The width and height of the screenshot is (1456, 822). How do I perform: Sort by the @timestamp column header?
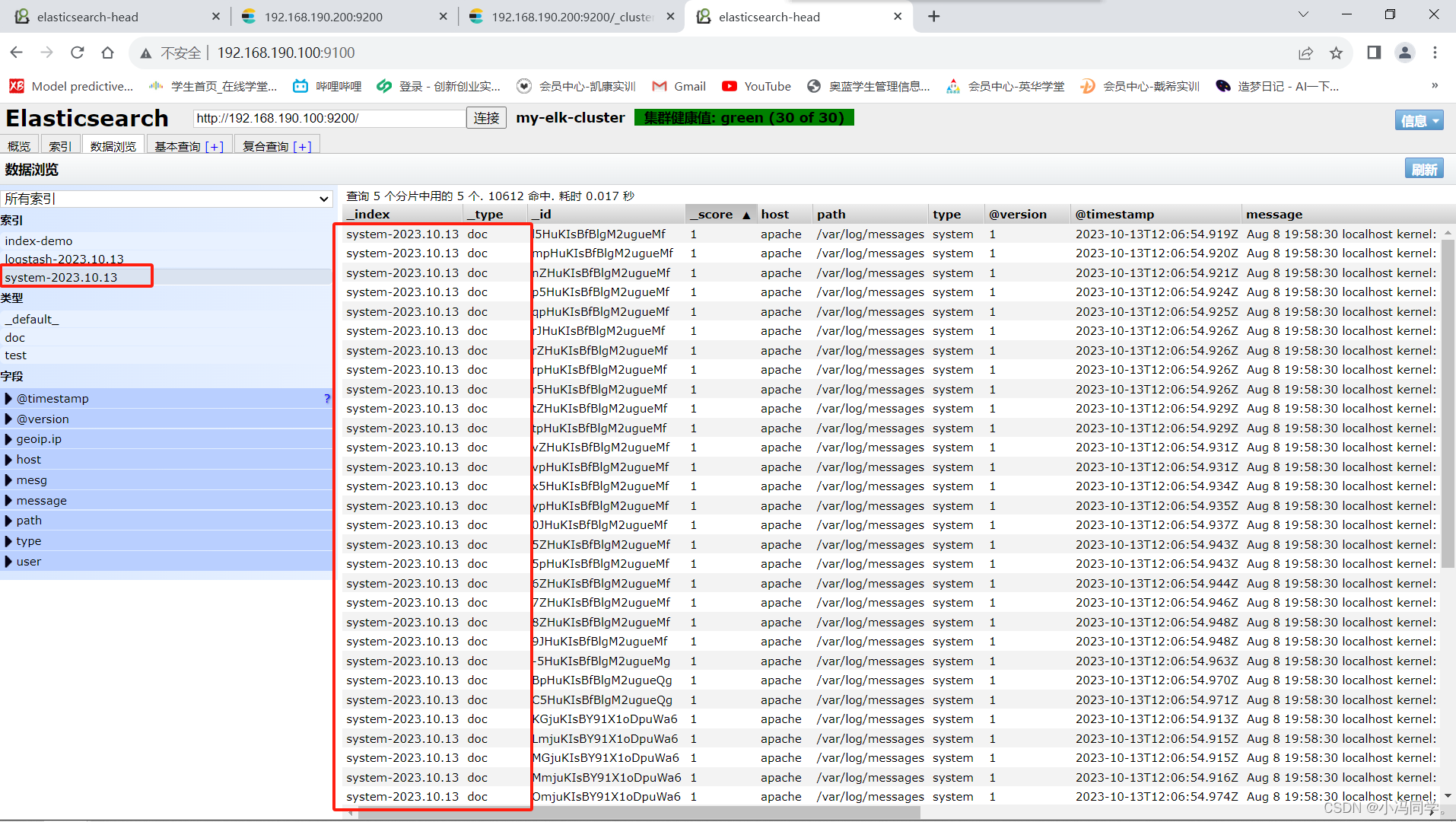(x=1156, y=214)
